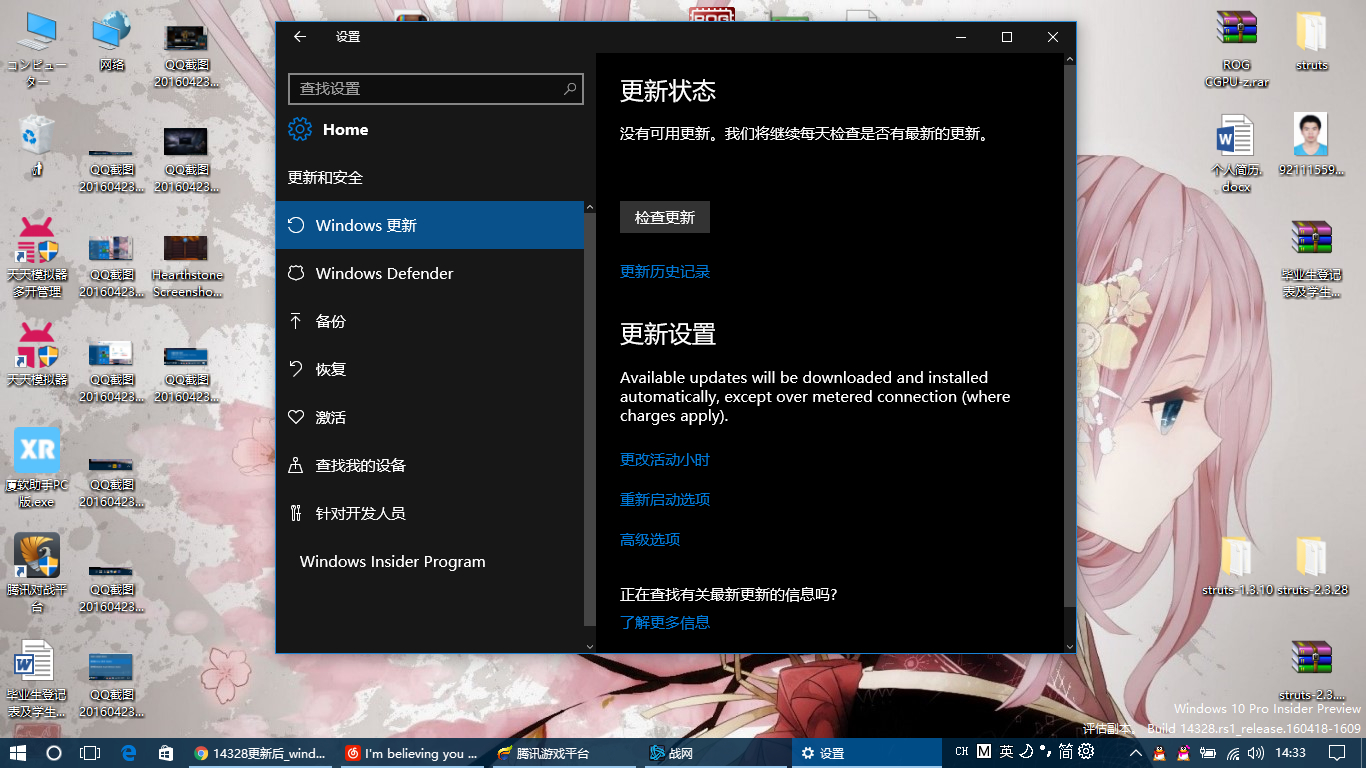This screenshot has width=1366, height=768.
Task: Open Cortana from the taskbar
Action: (x=54, y=753)
